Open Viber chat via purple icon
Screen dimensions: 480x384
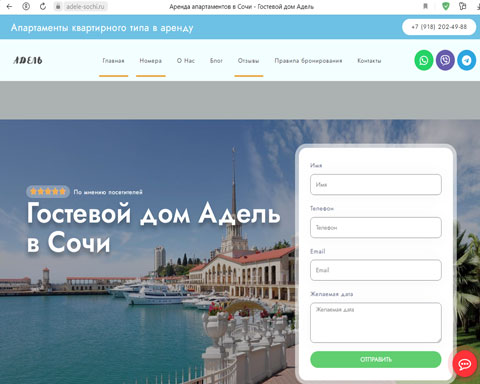click(x=445, y=60)
